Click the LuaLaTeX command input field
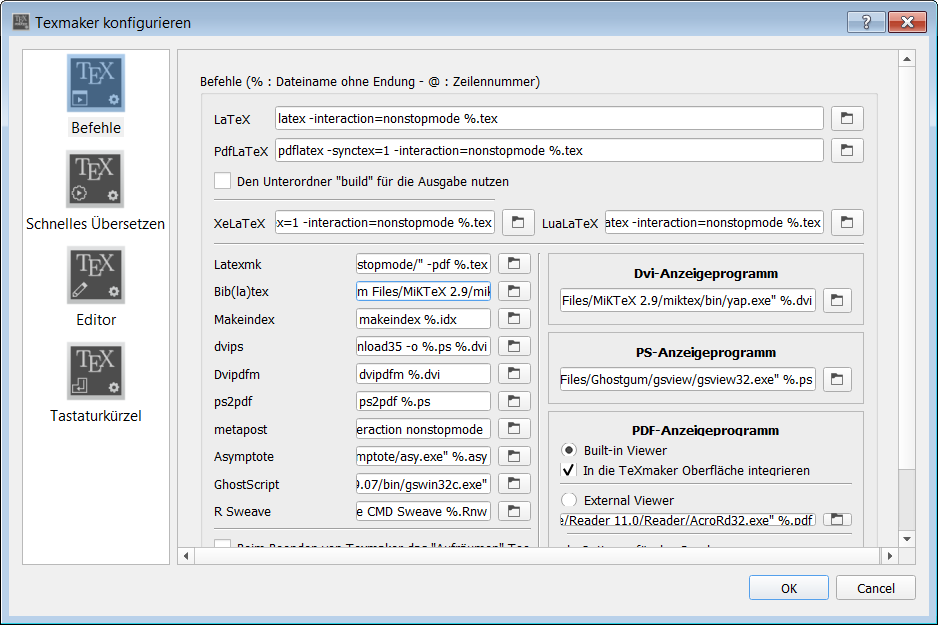Screen dimensions: 938x625 [714, 222]
